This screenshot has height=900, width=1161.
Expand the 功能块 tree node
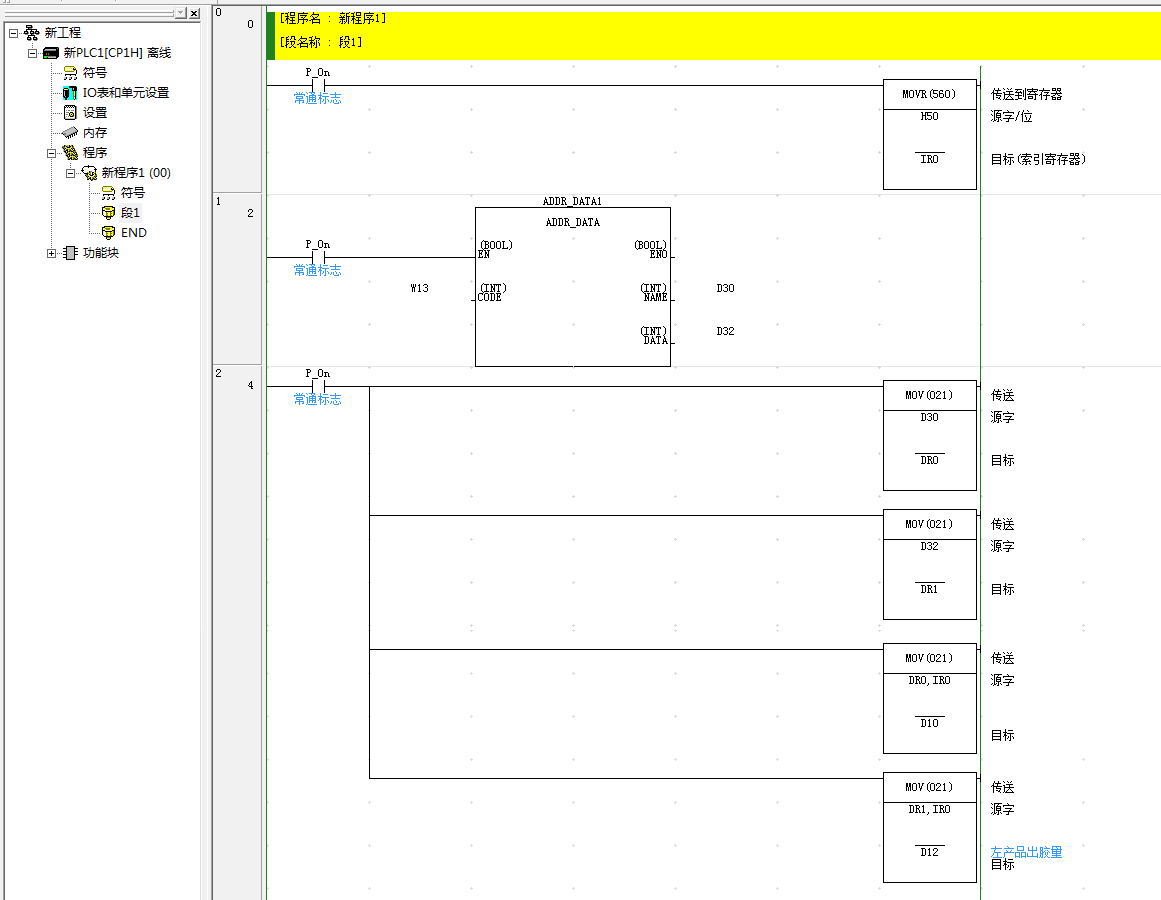(x=52, y=253)
